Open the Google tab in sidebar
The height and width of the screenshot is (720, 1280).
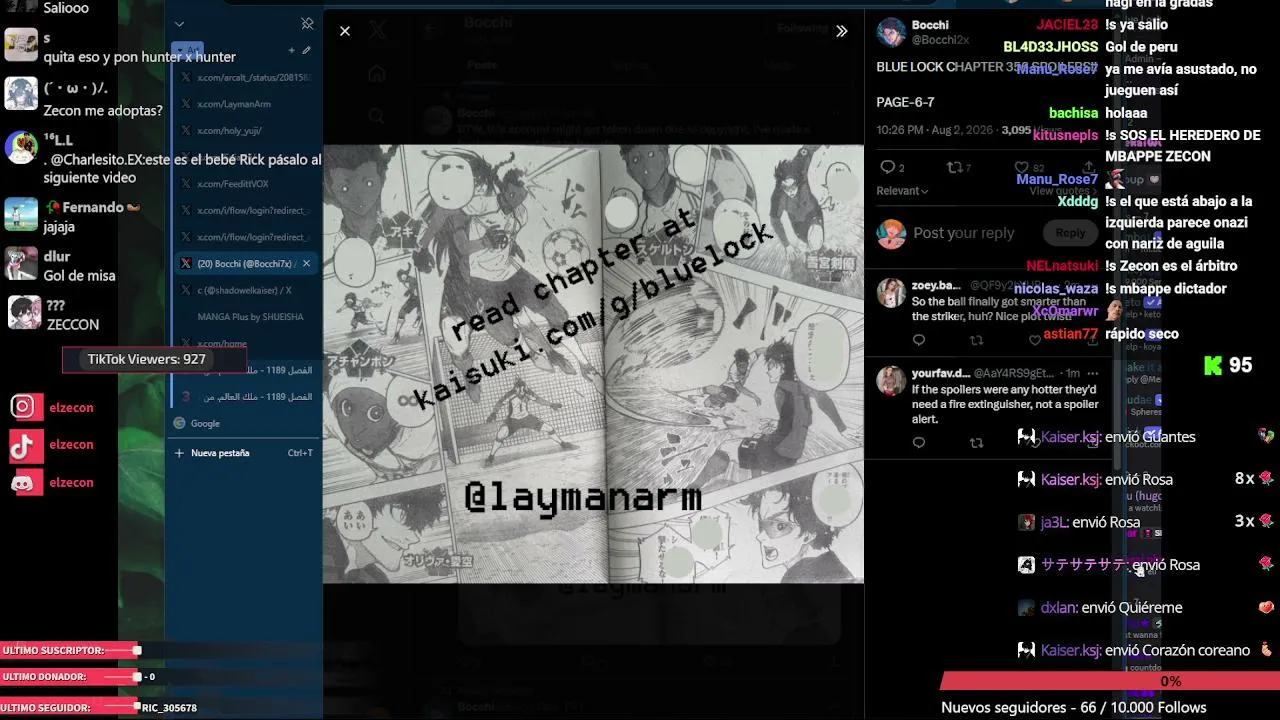tap(246, 423)
